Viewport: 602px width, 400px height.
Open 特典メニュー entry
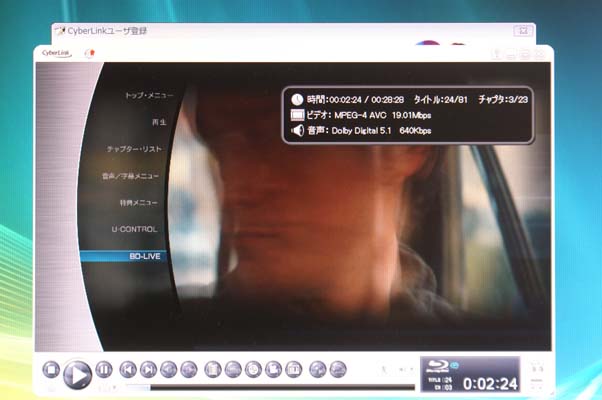click(139, 202)
